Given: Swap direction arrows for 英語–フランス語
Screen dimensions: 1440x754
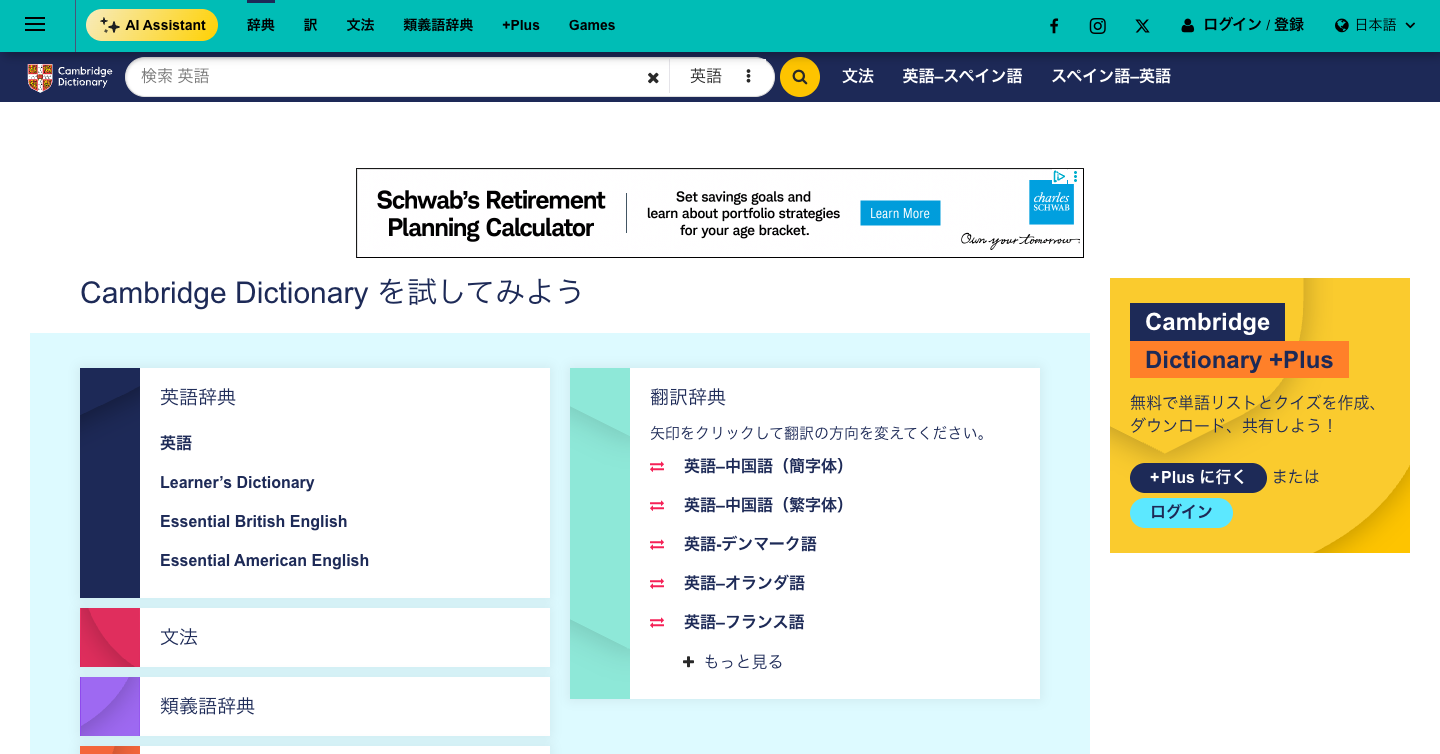Looking at the screenshot, I should (x=657, y=622).
